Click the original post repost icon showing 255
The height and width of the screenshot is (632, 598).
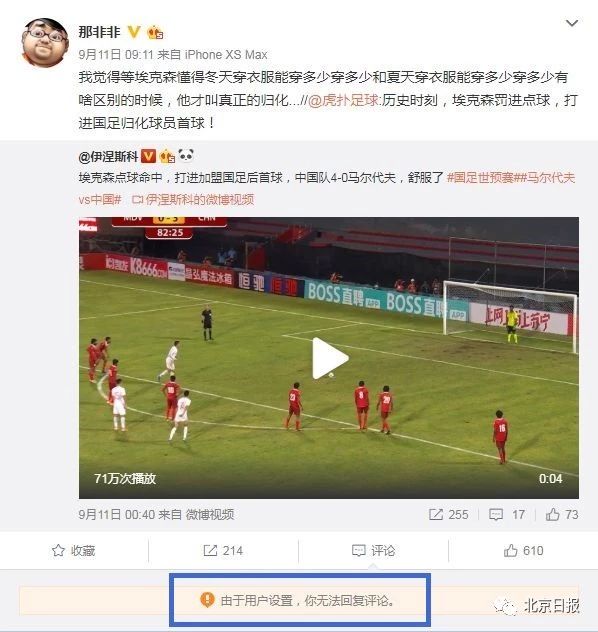448,514
